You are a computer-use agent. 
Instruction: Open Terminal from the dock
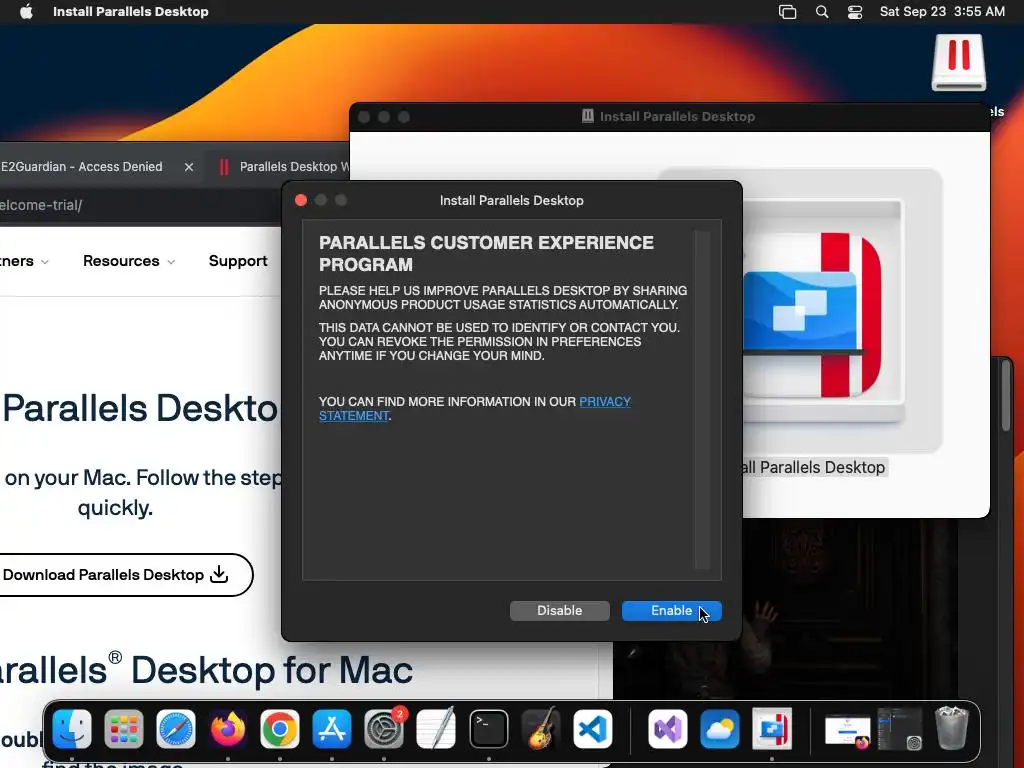click(x=488, y=729)
